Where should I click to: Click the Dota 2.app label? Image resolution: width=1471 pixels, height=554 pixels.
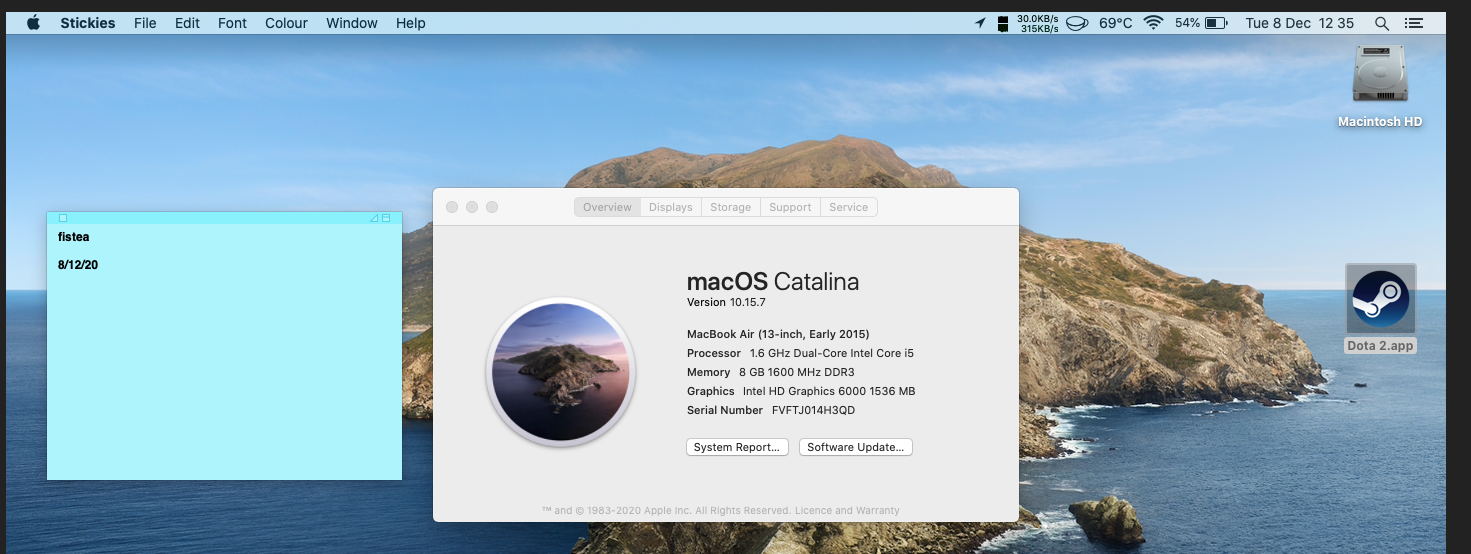point(1381,346)
